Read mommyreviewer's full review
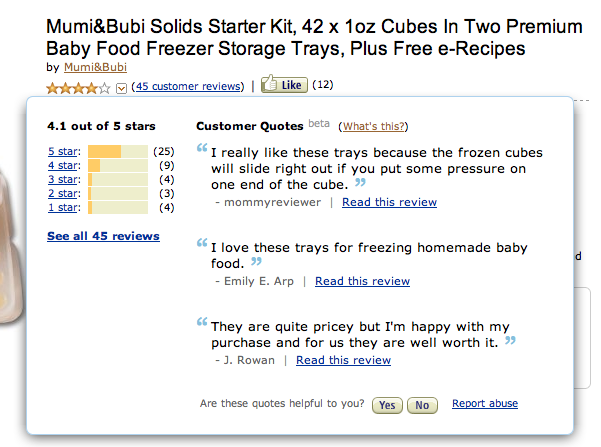Viewport: 601px width, 447px height. pyautogui.click(x=389, y=202)
